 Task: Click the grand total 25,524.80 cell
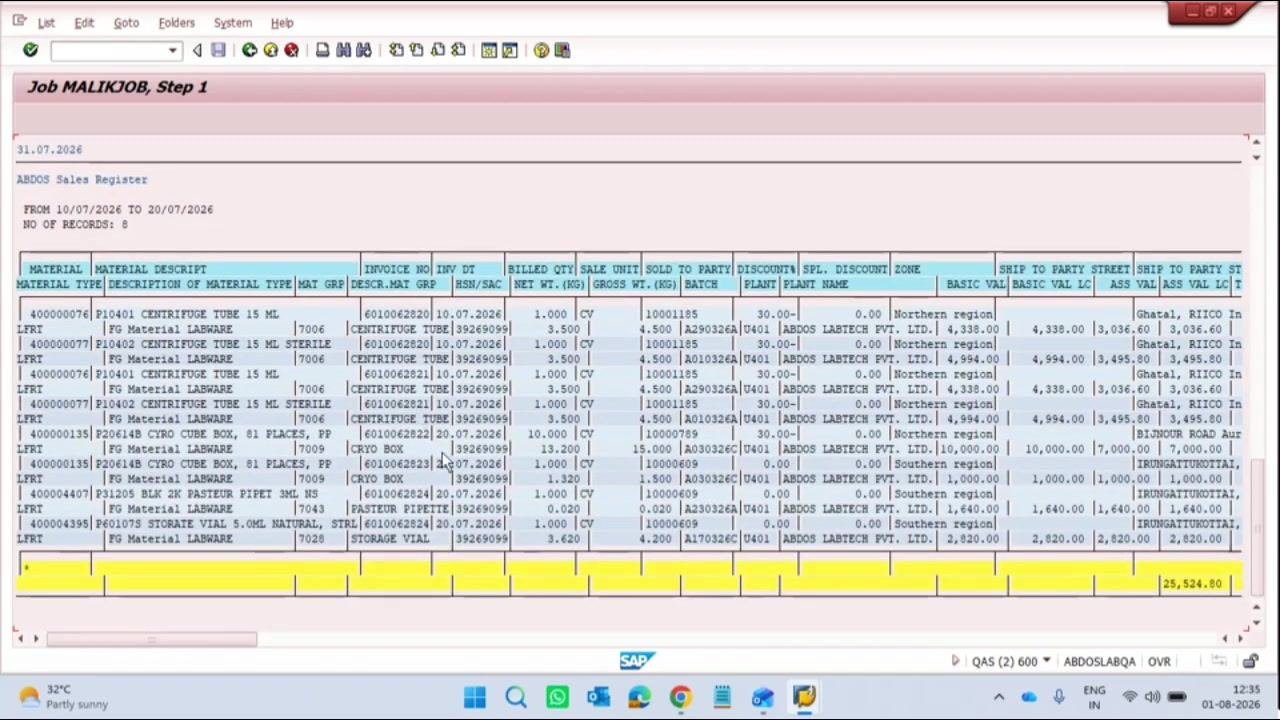[1192, 583]
